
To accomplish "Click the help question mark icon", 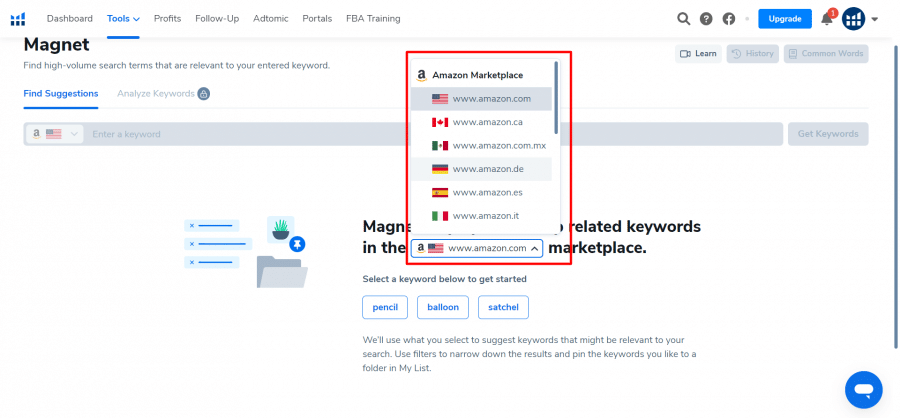I will tap(706, 19).
